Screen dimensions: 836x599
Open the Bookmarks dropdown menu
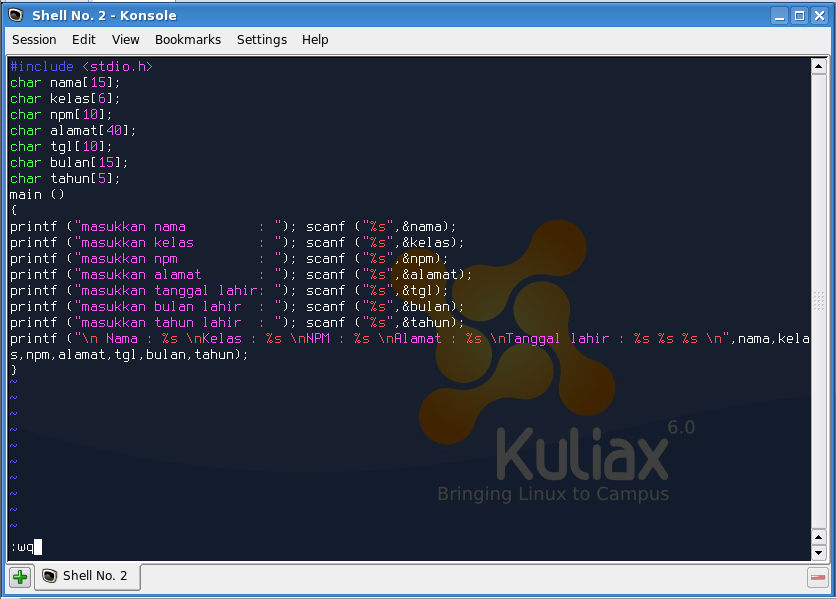coord(188,40)
